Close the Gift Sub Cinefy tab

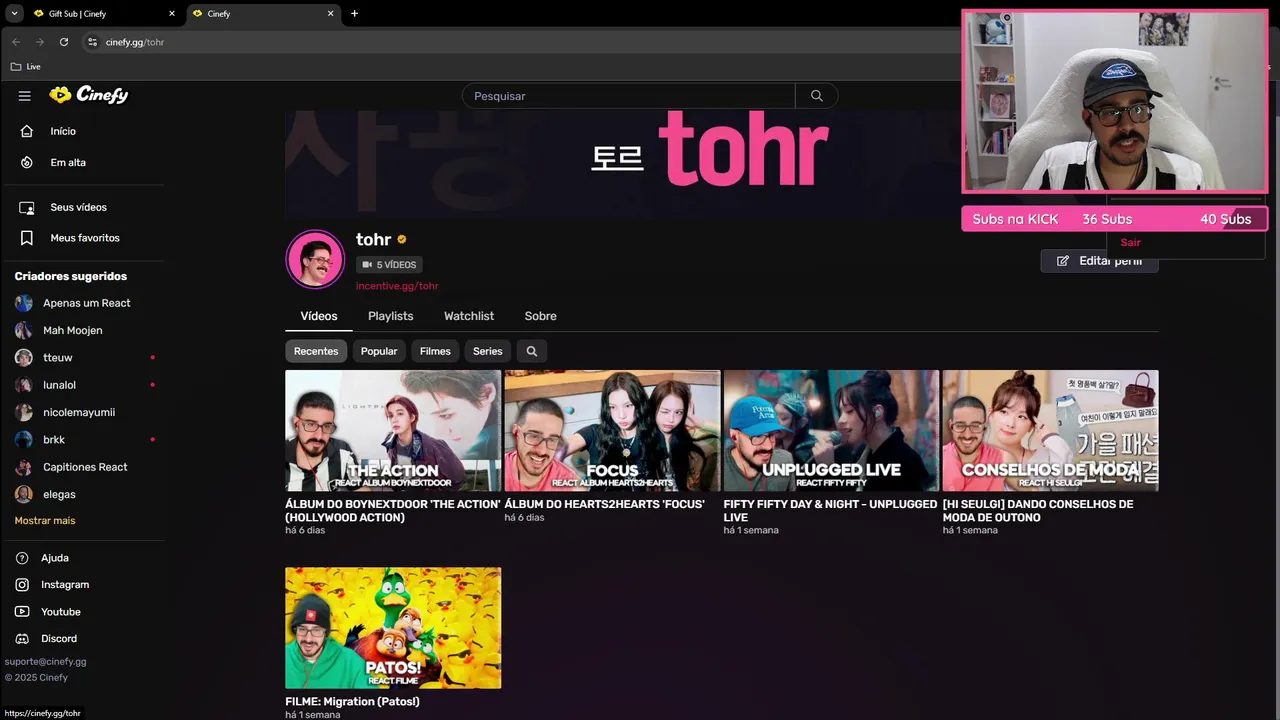[x=172, y=14]
